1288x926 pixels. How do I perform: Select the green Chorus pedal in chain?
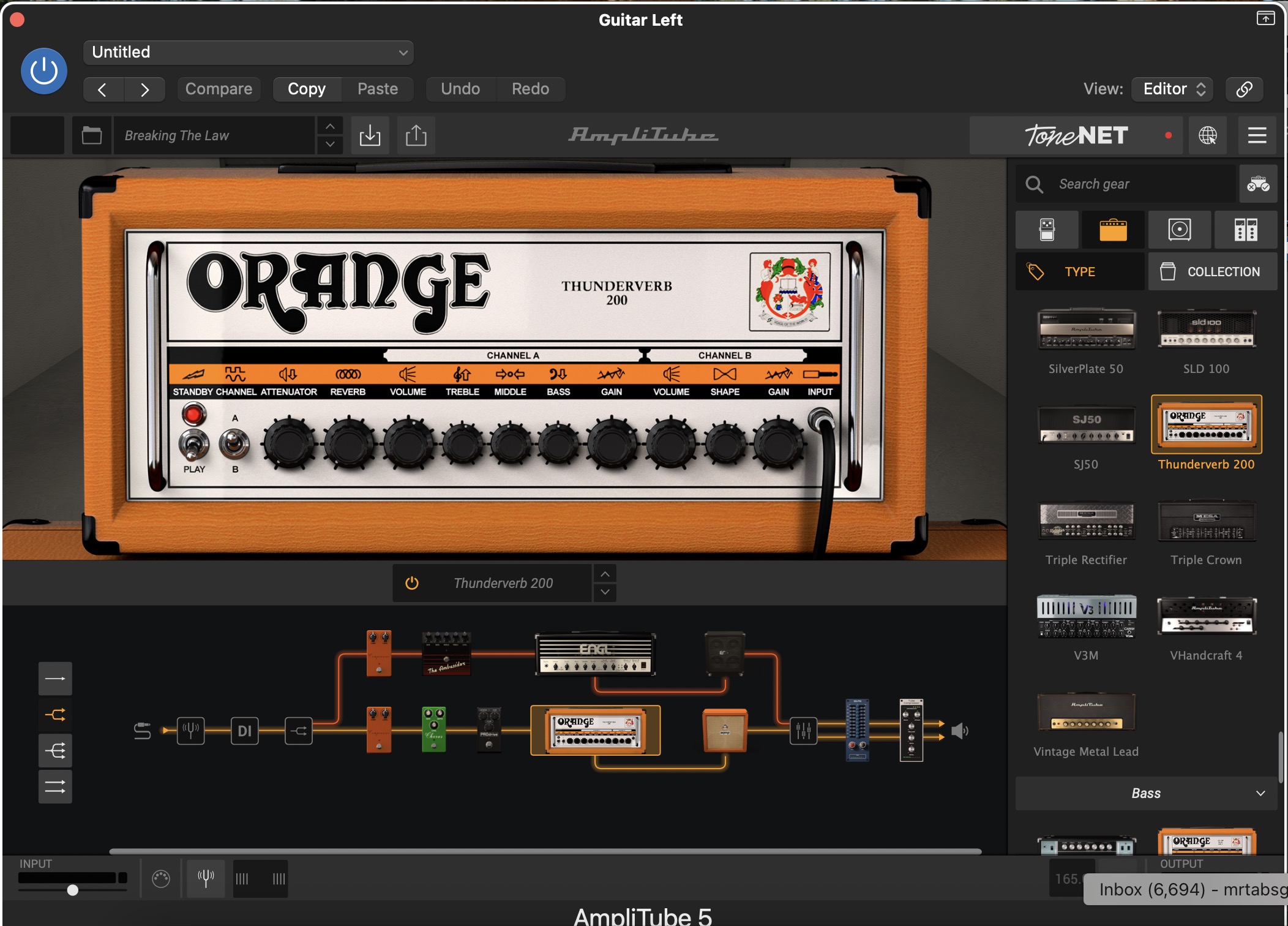pos(434,729)
